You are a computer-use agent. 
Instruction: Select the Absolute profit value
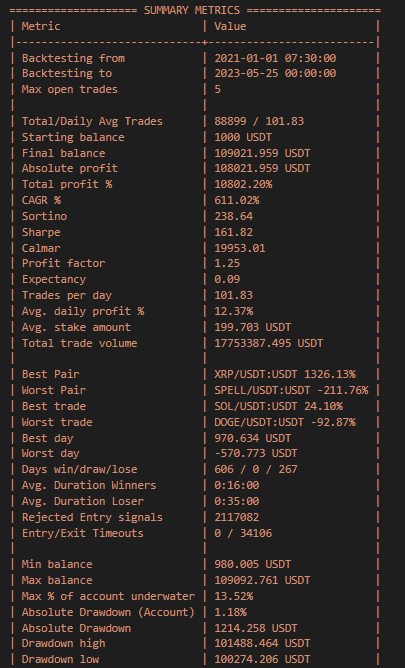[262, 168]
